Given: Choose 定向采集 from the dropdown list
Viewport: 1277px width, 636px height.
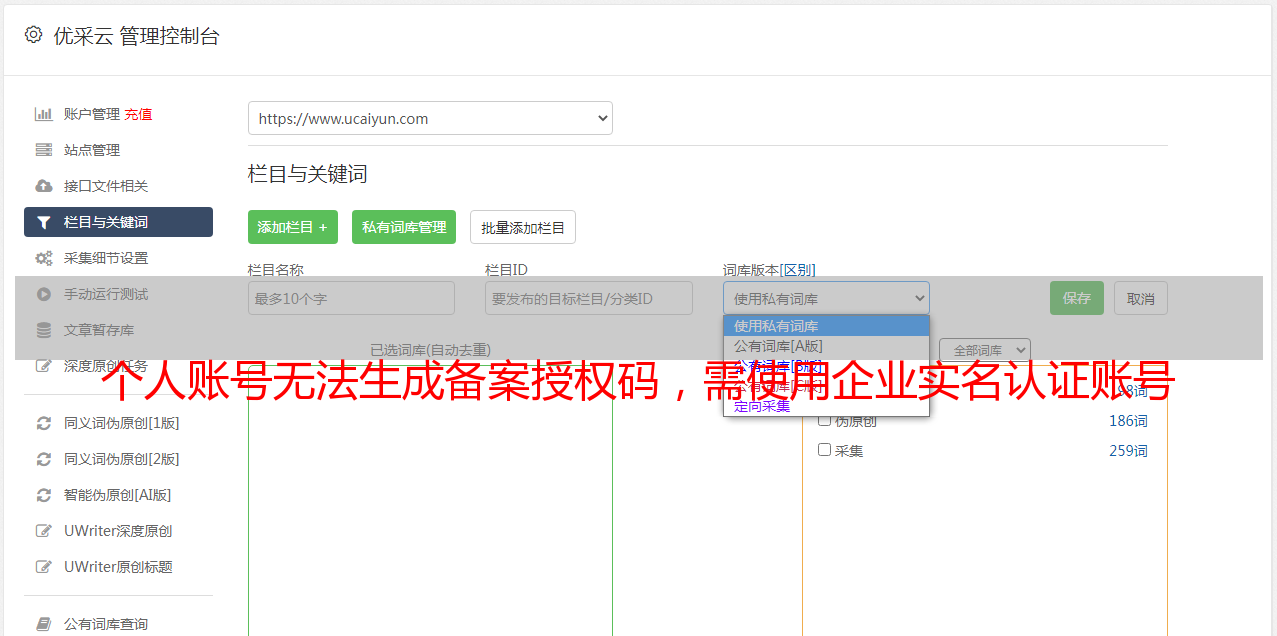Looking at the screenshot, I should (826, 406).
